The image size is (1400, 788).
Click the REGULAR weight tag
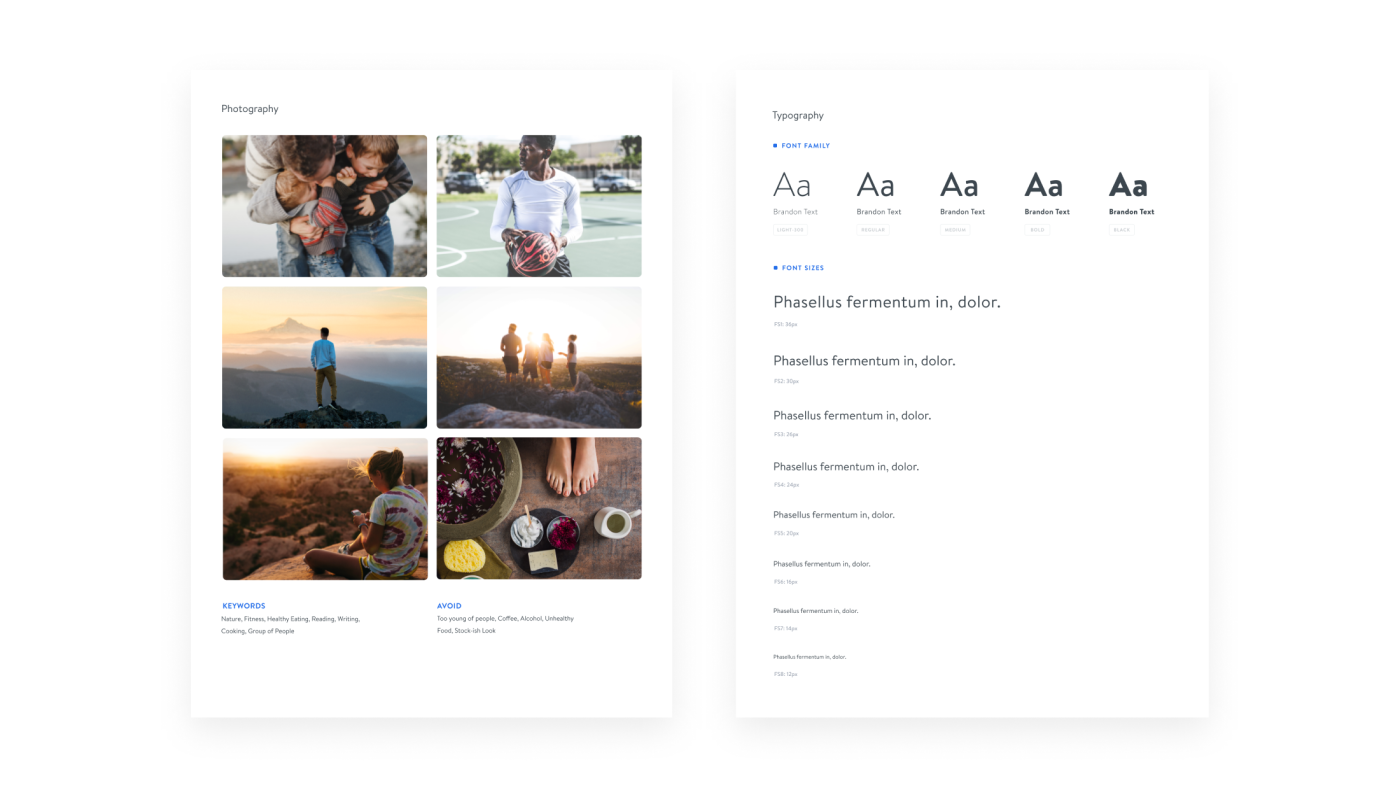[873, 230]
